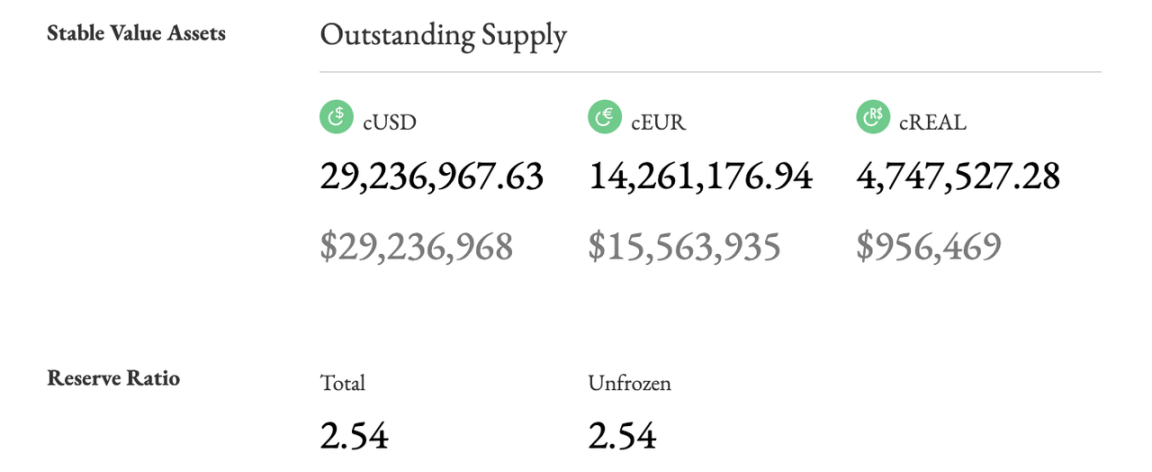Click the green cUSD coin icon

[x=337, y=119]
